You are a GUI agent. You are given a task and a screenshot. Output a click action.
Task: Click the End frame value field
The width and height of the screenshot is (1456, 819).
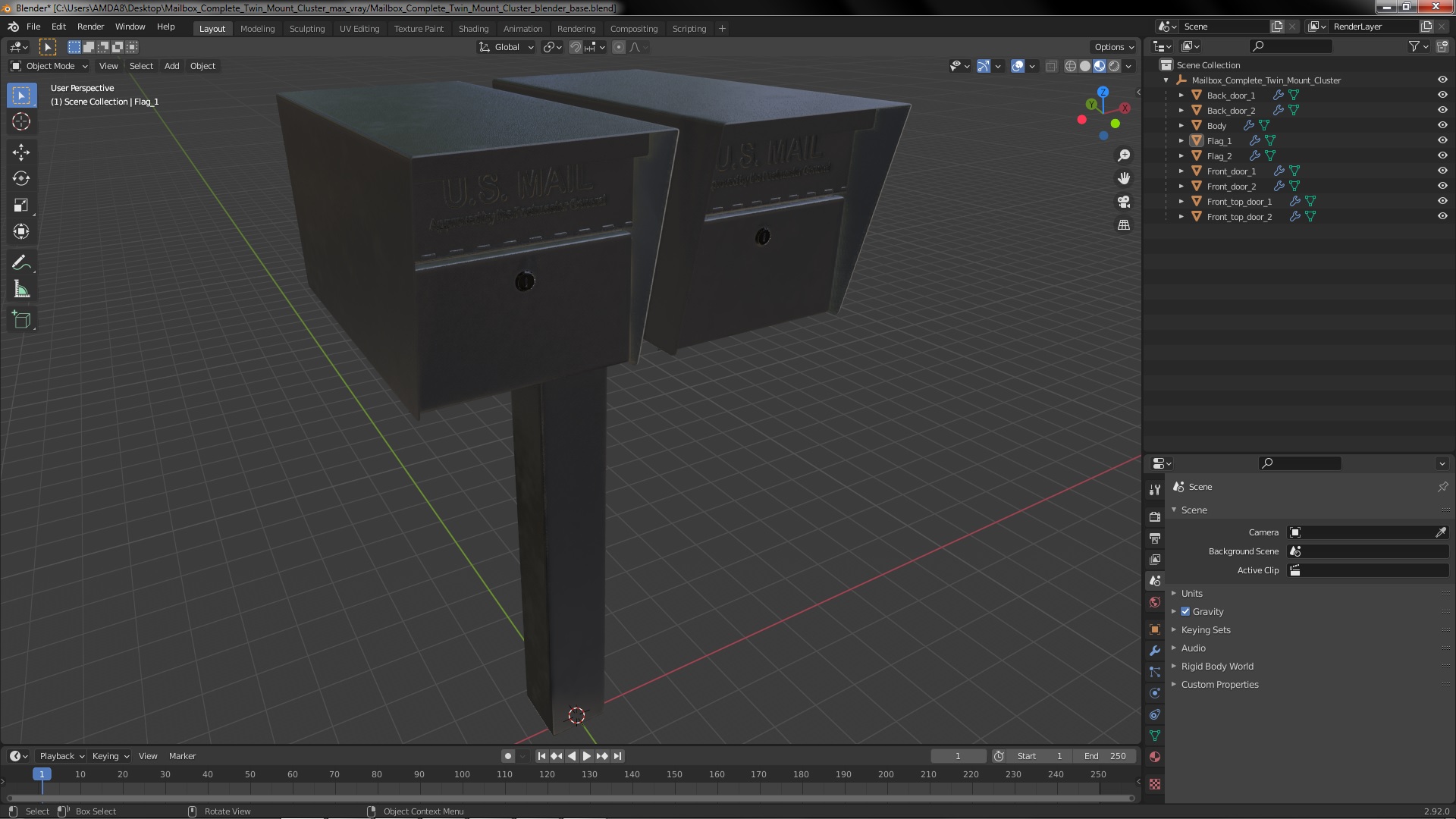[x=1105, y=756]
